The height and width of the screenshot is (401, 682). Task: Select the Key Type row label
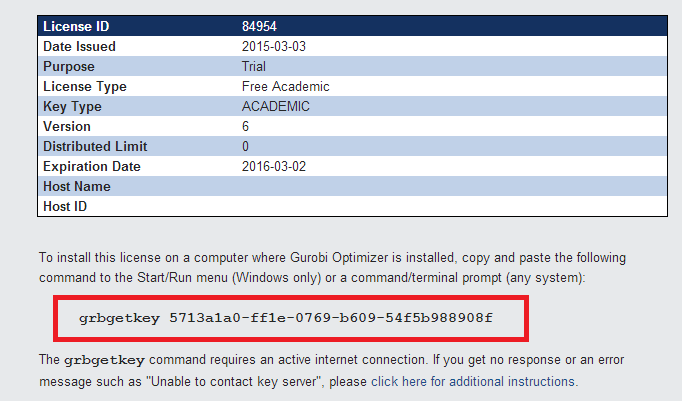[x=71, y=106]
